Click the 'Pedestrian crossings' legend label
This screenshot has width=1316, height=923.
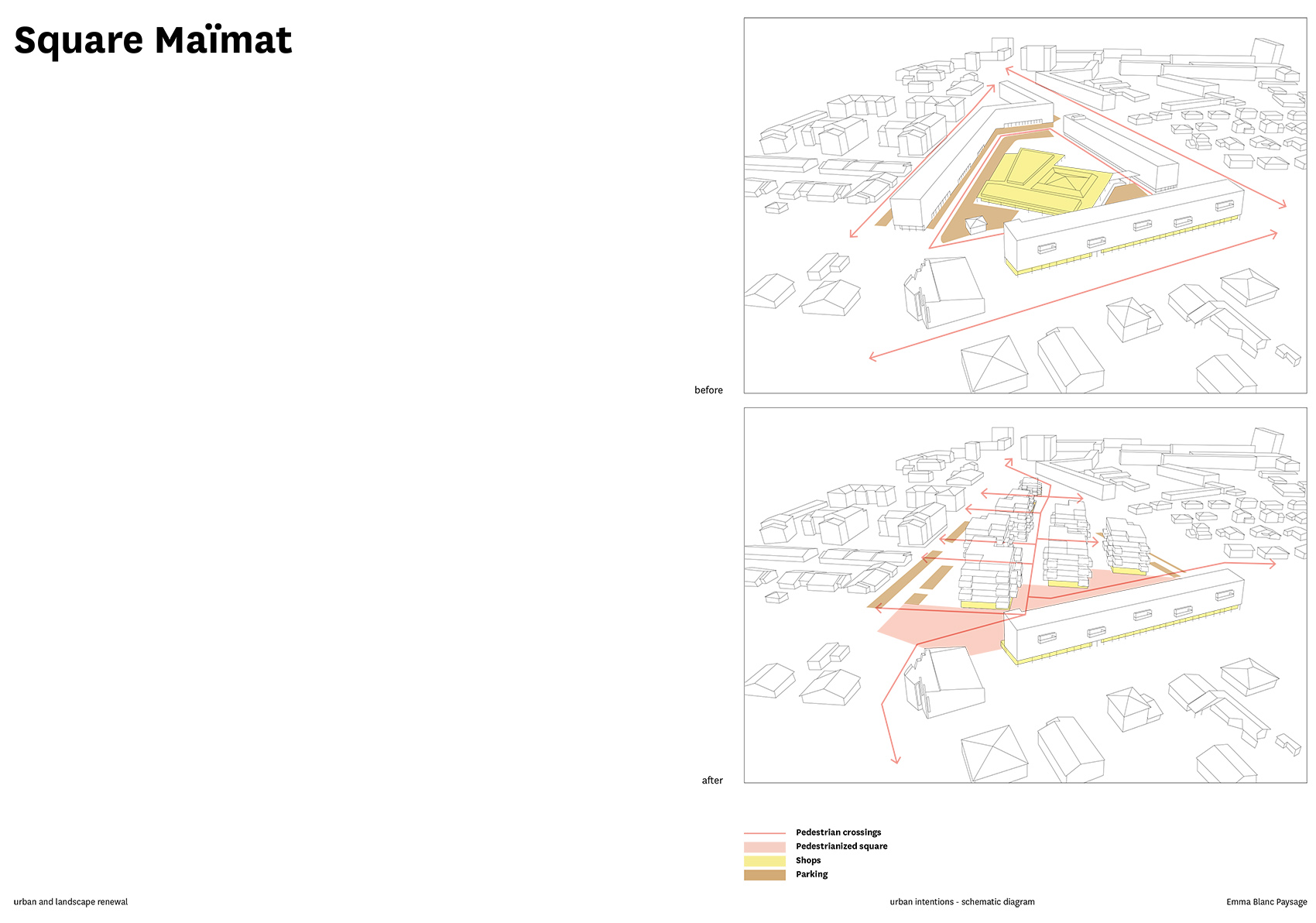(x=838, y=832)
